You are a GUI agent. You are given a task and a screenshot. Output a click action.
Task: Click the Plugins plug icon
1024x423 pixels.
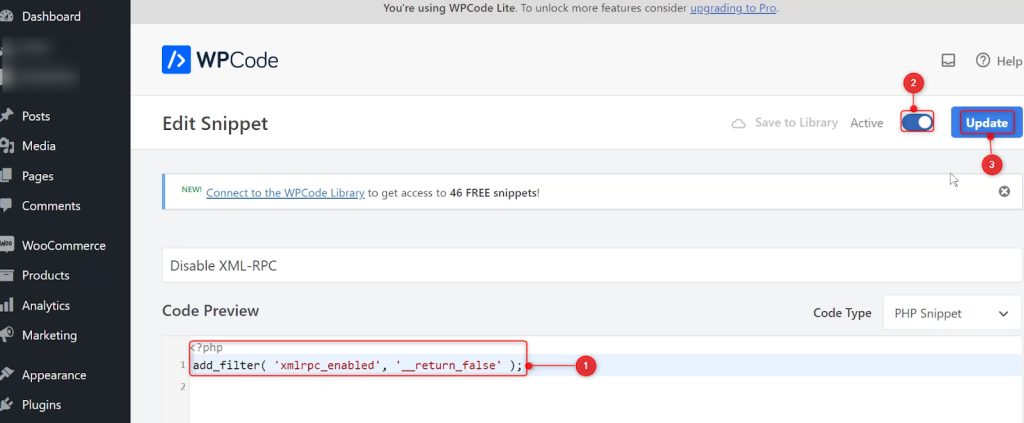[6, 405]
